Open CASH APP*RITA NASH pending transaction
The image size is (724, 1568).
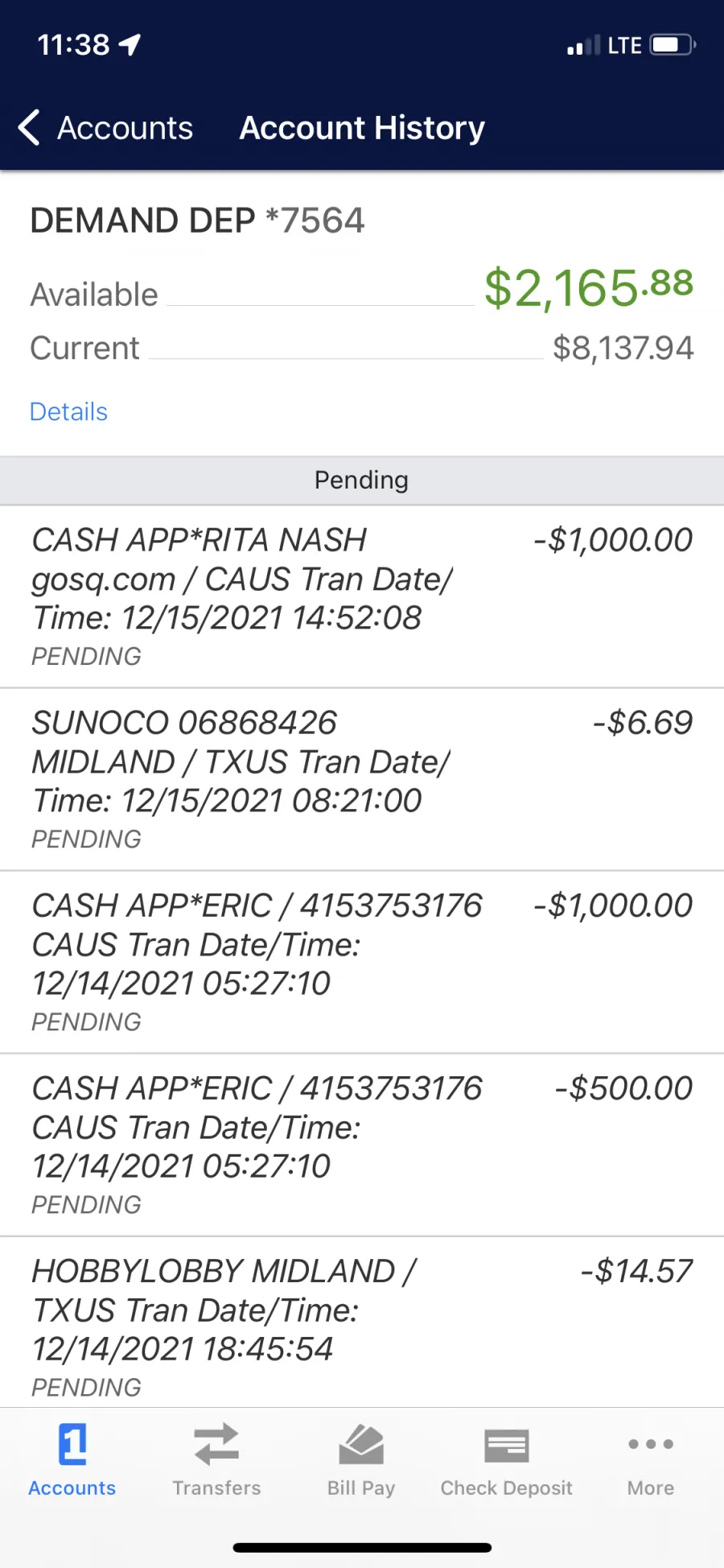[362, 596]
